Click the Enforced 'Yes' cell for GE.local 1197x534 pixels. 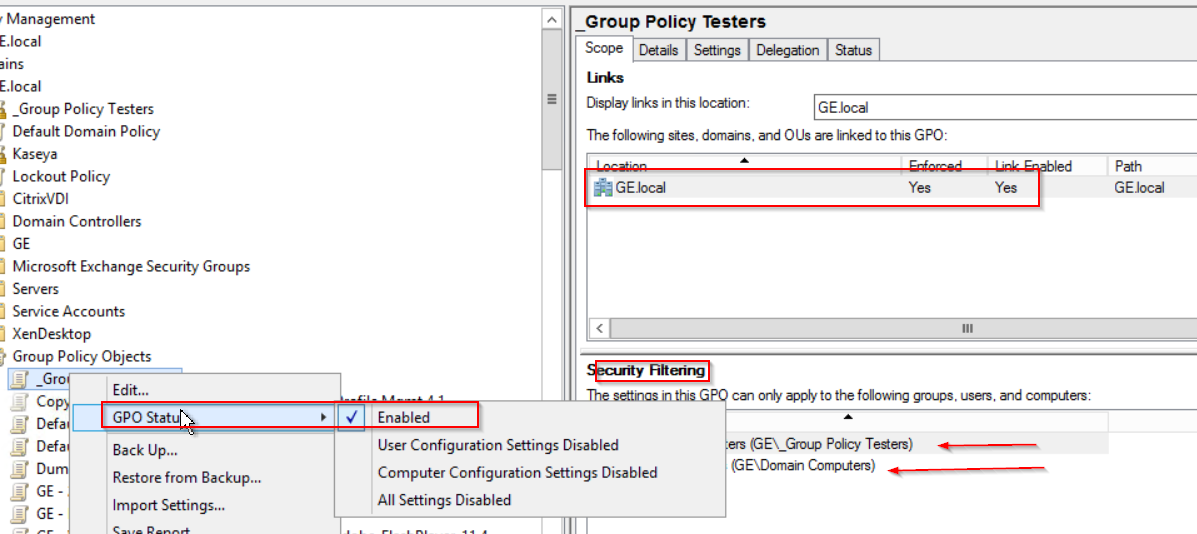click(x=920, y=188)
